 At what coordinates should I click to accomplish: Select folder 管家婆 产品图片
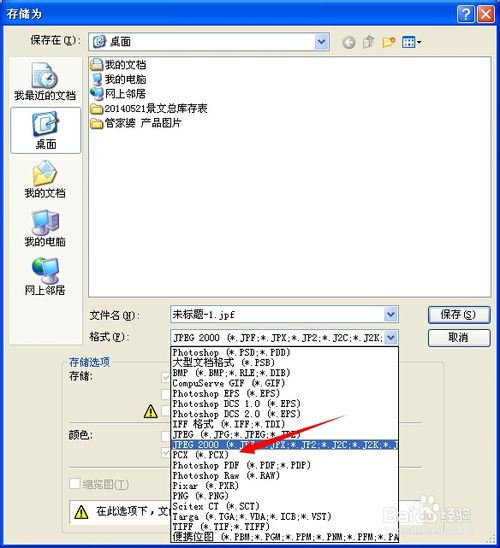[136, 123]
